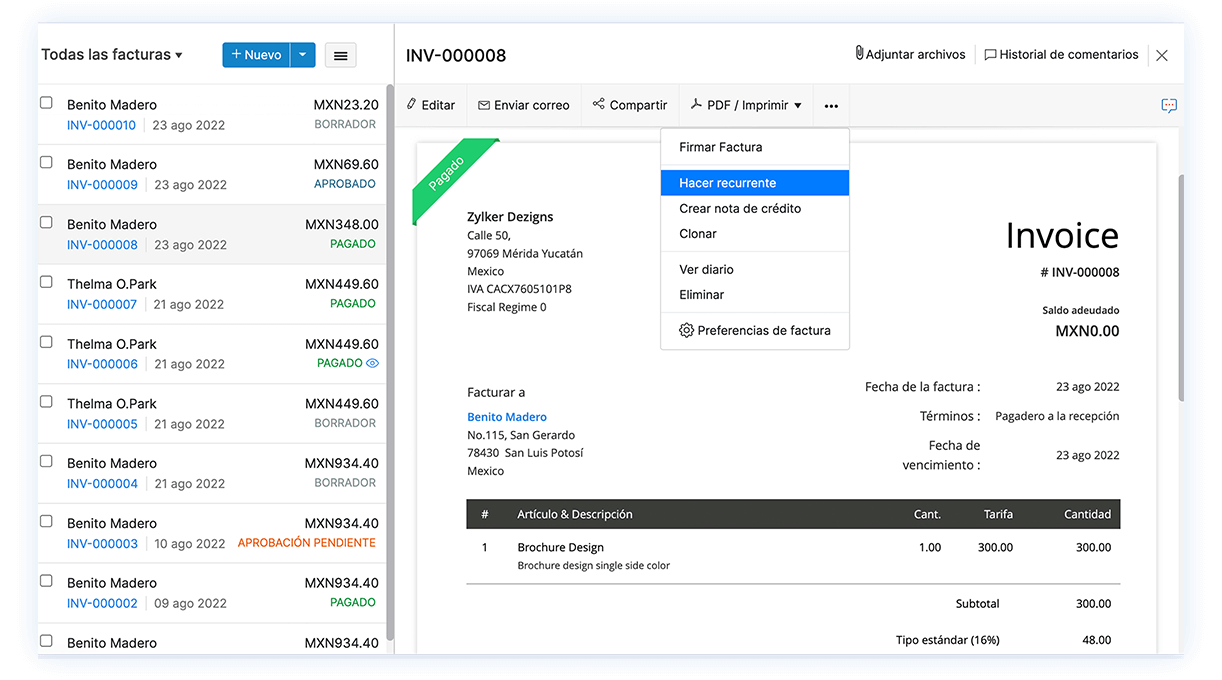Click the + Nuevo button
This screenshot has width=1222, height=680.
pyautogui.click(x=256, y=55)
